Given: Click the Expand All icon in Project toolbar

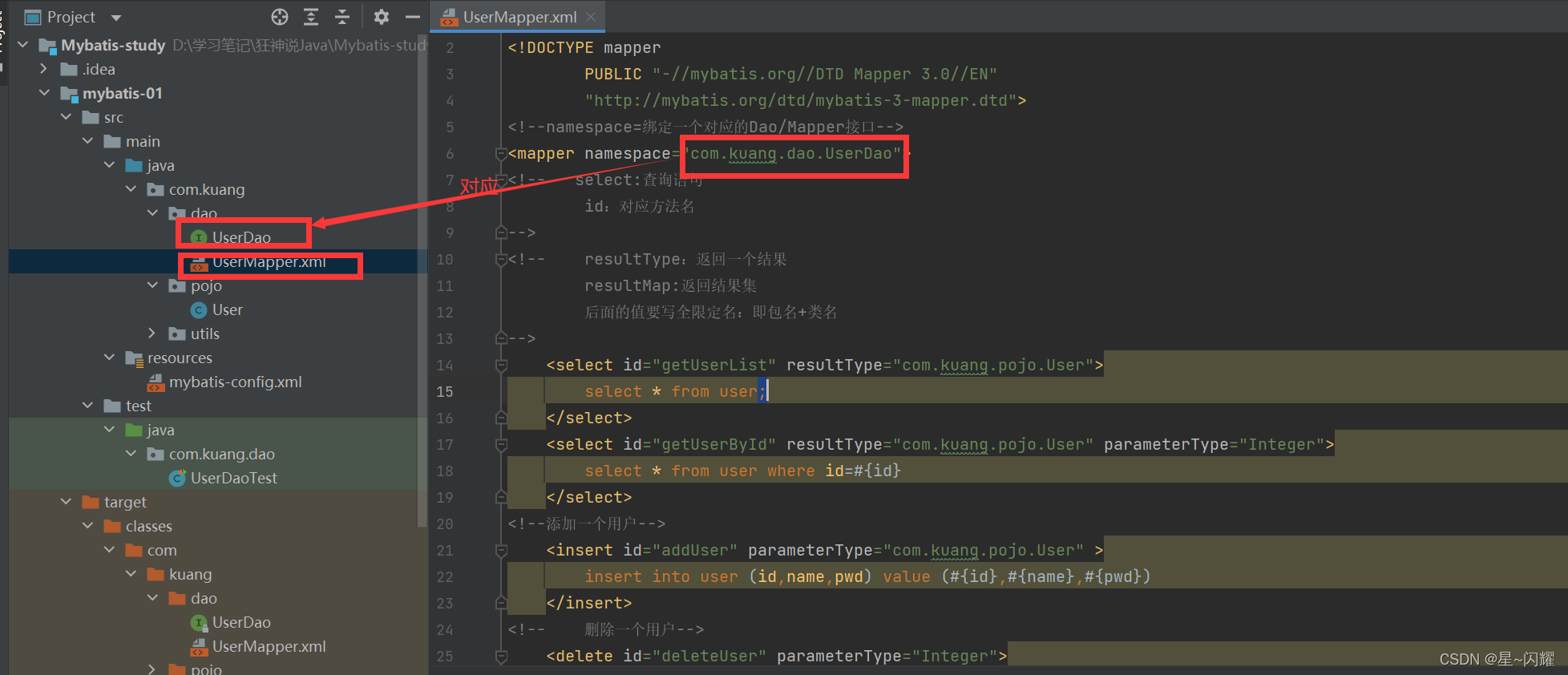Looking at the screenshot, I should coord(311,17).
